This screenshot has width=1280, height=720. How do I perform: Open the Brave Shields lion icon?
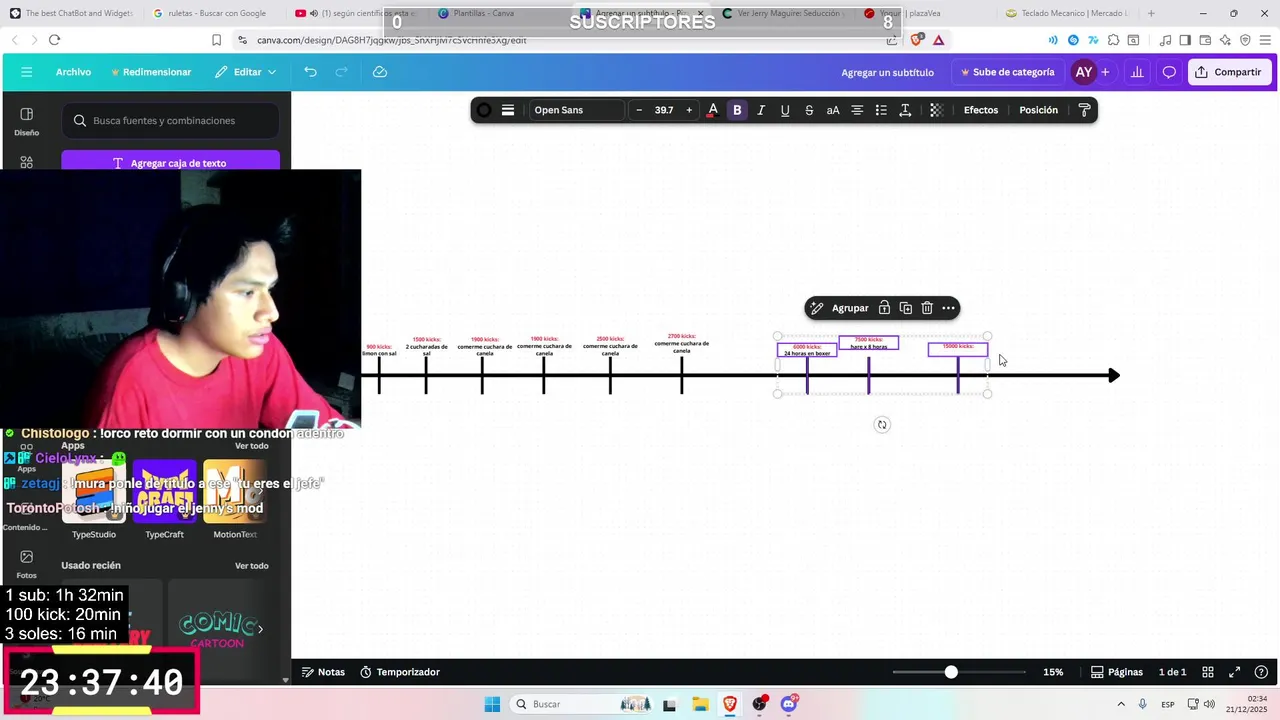(918, 40)
